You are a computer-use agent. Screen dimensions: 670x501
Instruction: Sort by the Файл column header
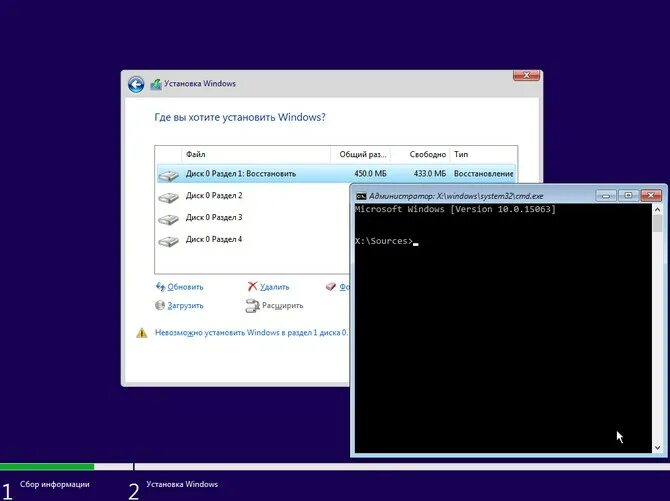point(256,154)
